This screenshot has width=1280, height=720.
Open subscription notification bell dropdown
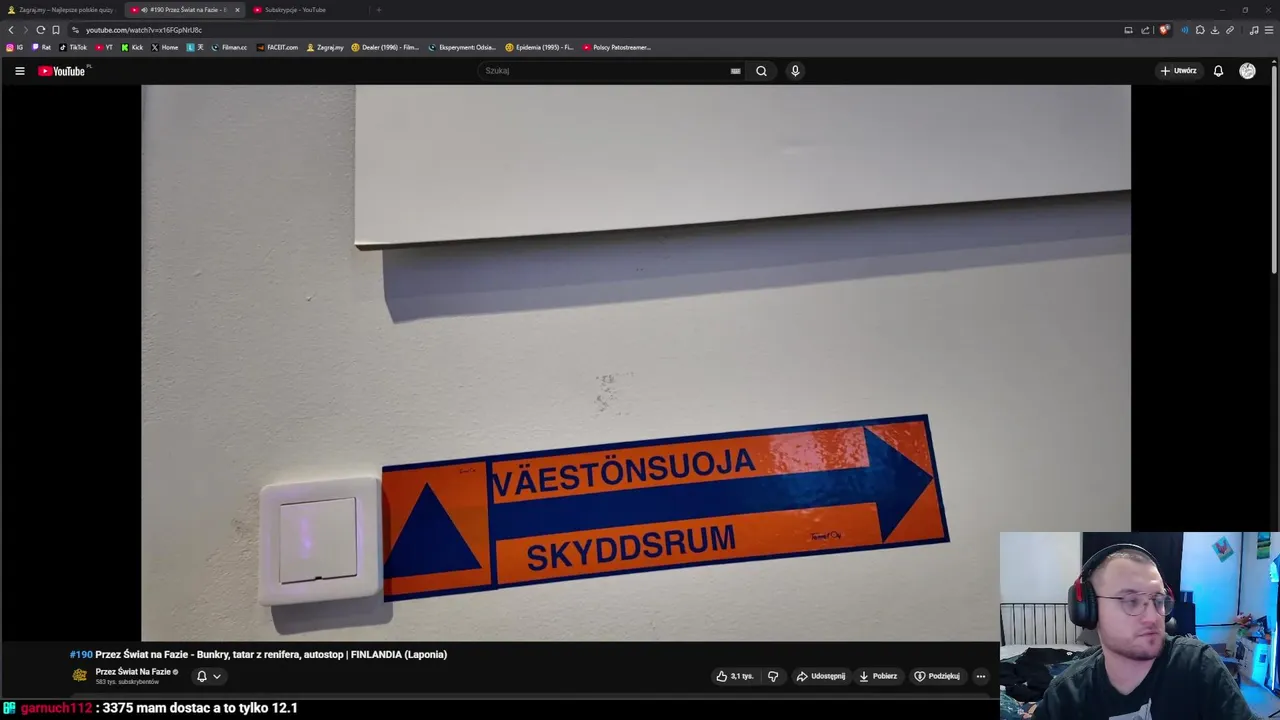[x=209, y=676]
